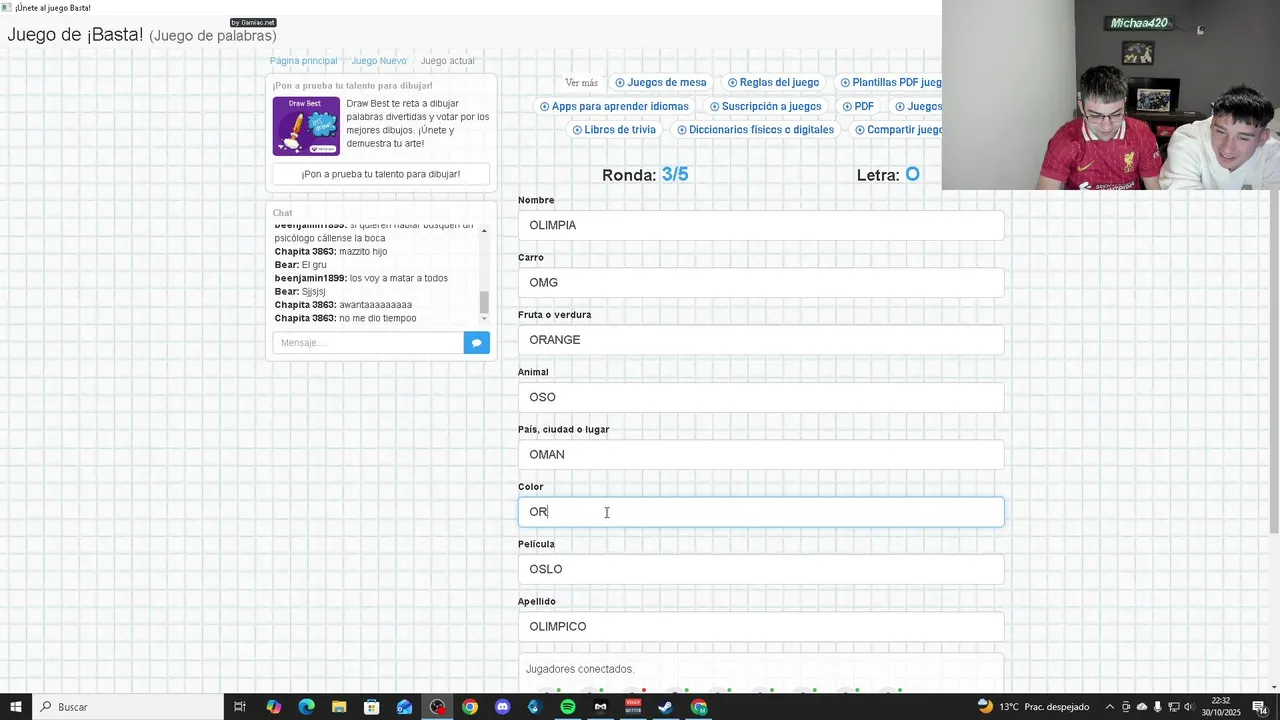Open Discord from taskbar
Viewport: 1280px width, 720px height.
(502, 707)
